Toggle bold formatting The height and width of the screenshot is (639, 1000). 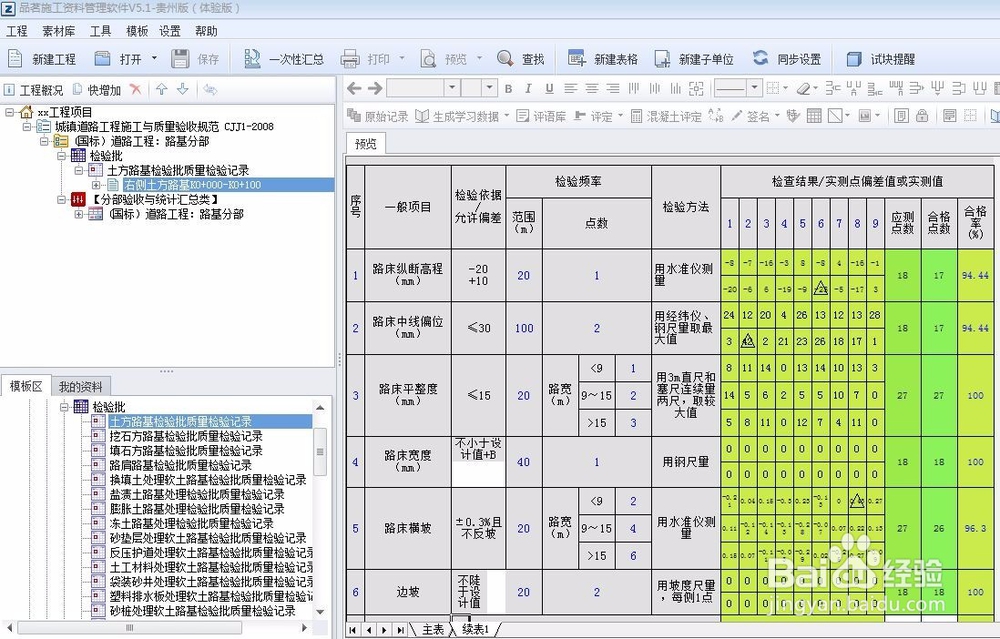point(508,89)
